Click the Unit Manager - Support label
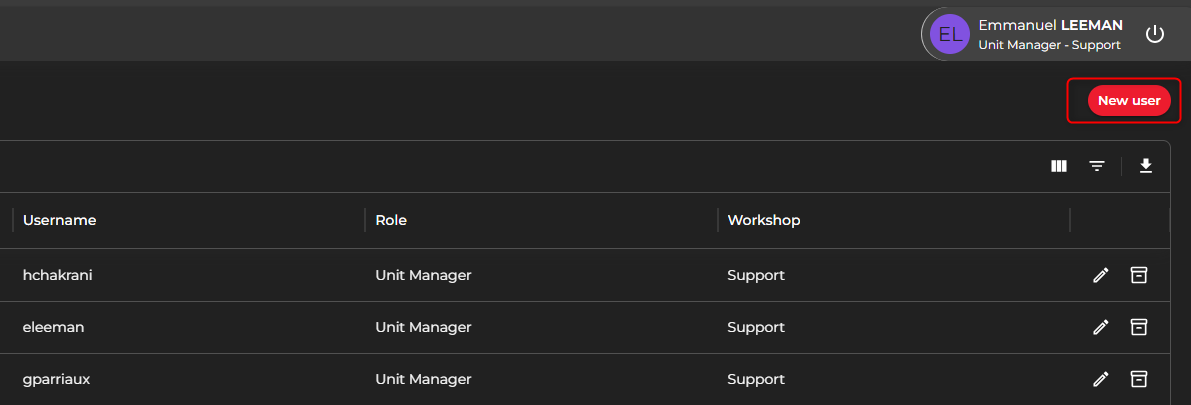 (1049, 45)
